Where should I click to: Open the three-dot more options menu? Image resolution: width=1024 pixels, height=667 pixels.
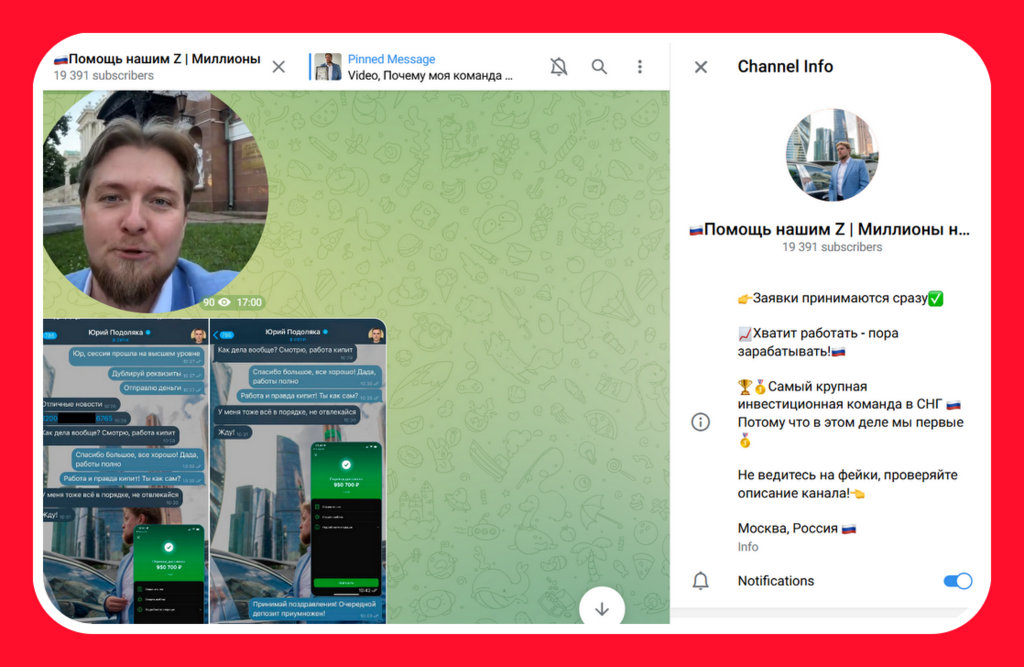click(x=640, y=67)
